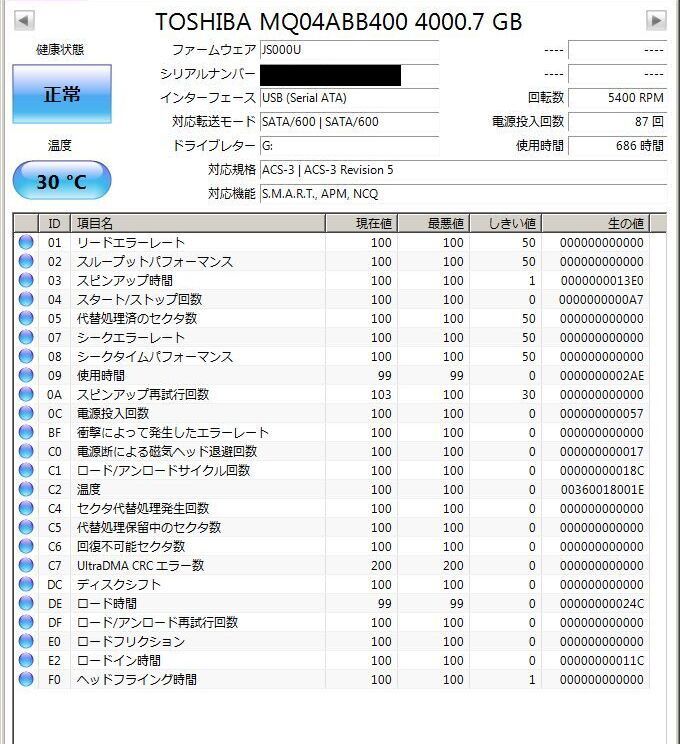Click status icon for C4 セクタ代替処理発生回数
Screen dimensions: 680x744
26,508
